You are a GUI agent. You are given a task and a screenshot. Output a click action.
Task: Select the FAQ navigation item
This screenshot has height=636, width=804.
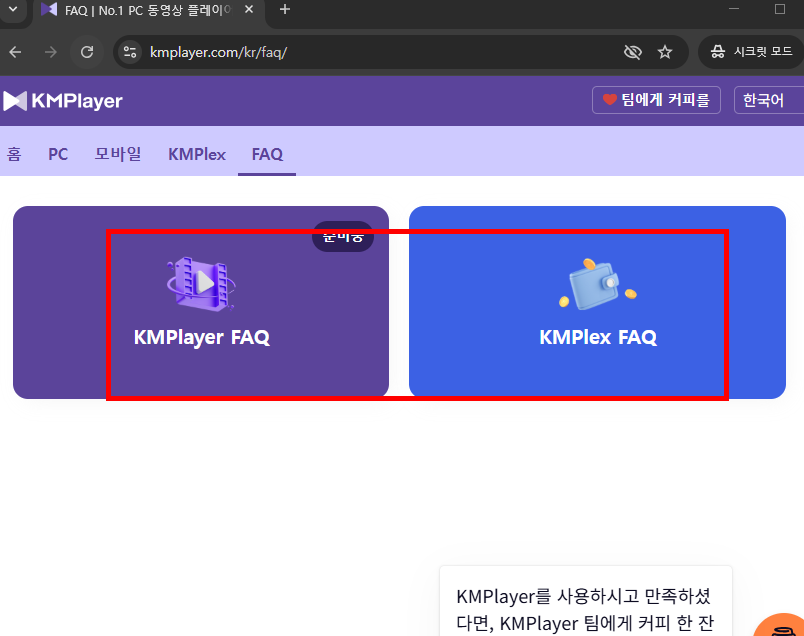(267, 154)
